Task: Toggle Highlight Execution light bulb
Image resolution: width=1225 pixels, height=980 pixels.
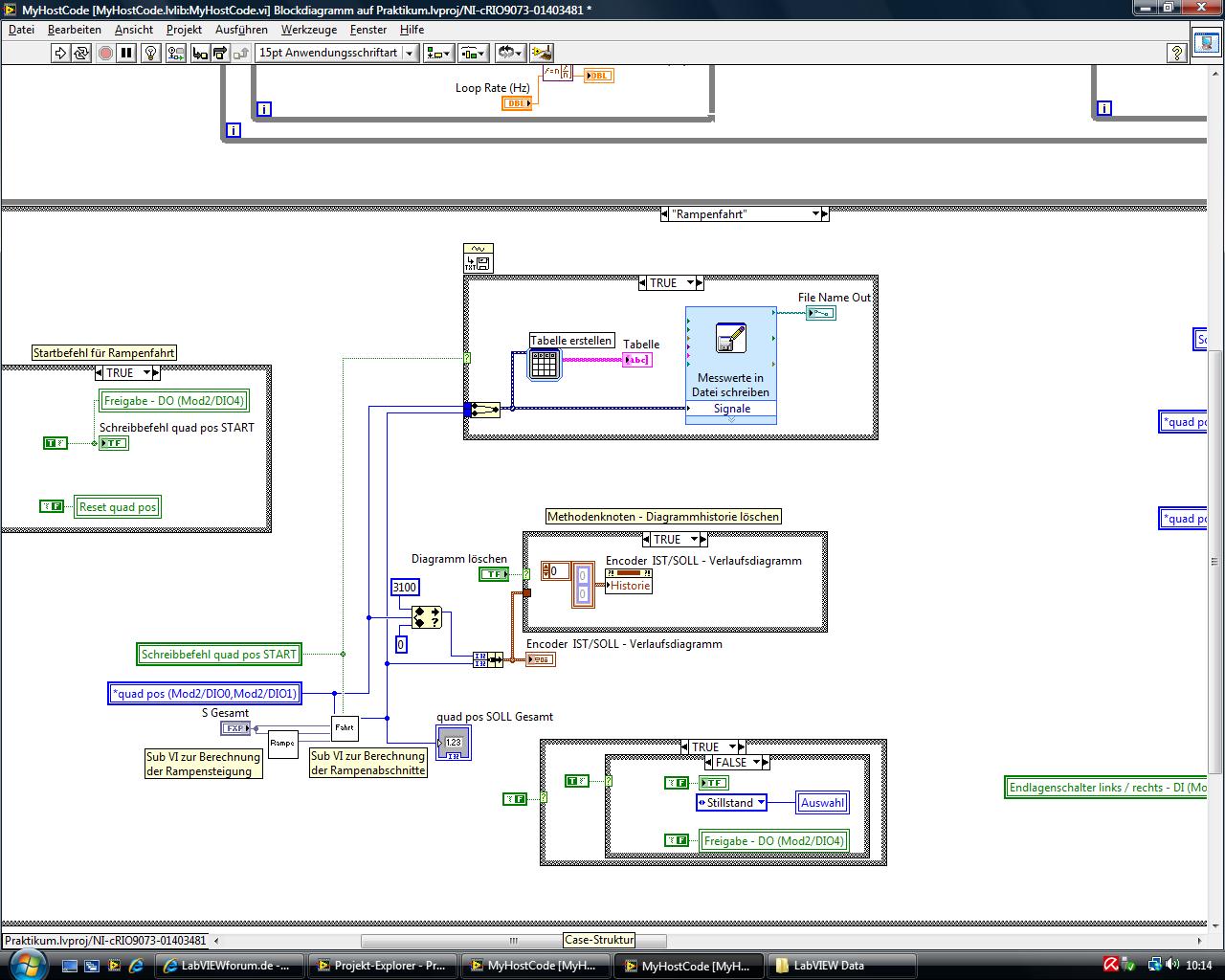Action: [150, 53]
